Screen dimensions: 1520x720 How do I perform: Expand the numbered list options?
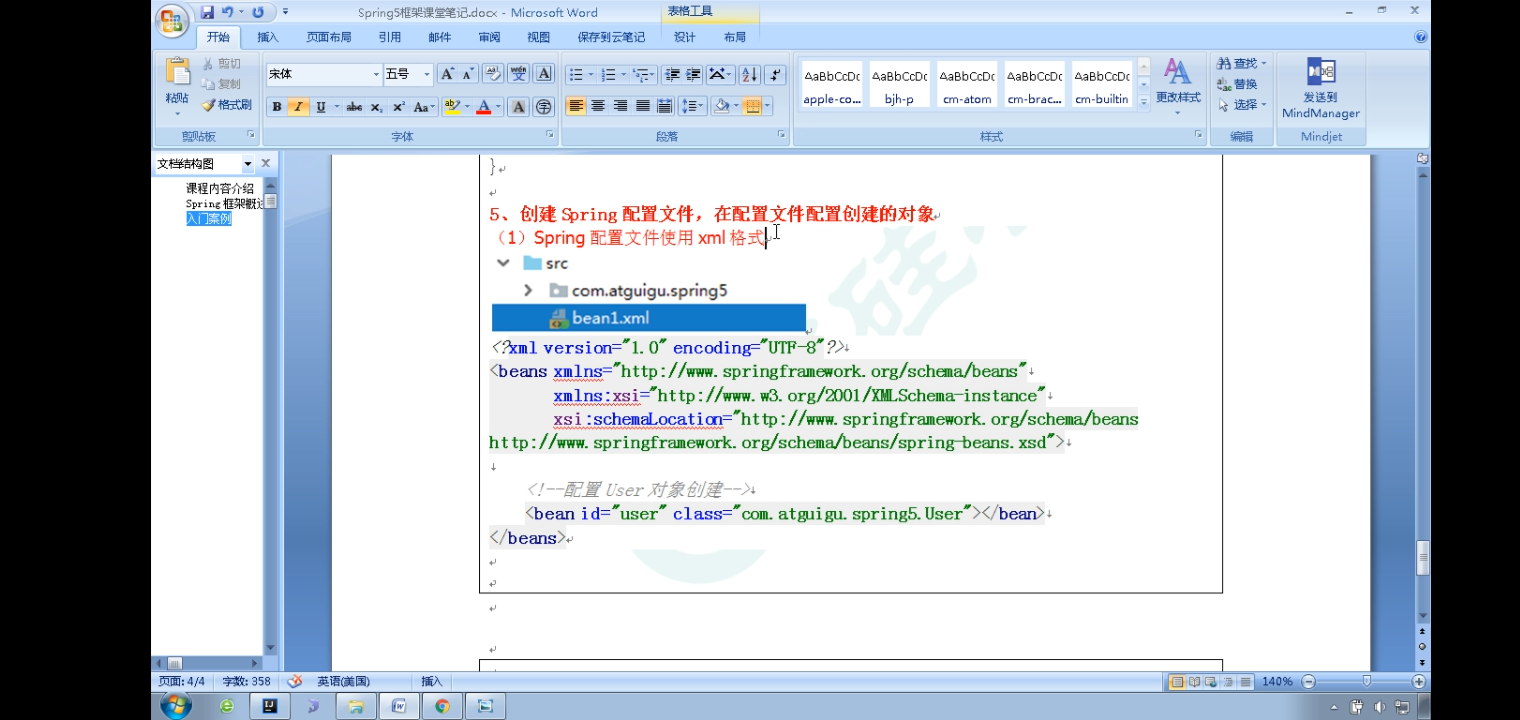coord(622,75)
